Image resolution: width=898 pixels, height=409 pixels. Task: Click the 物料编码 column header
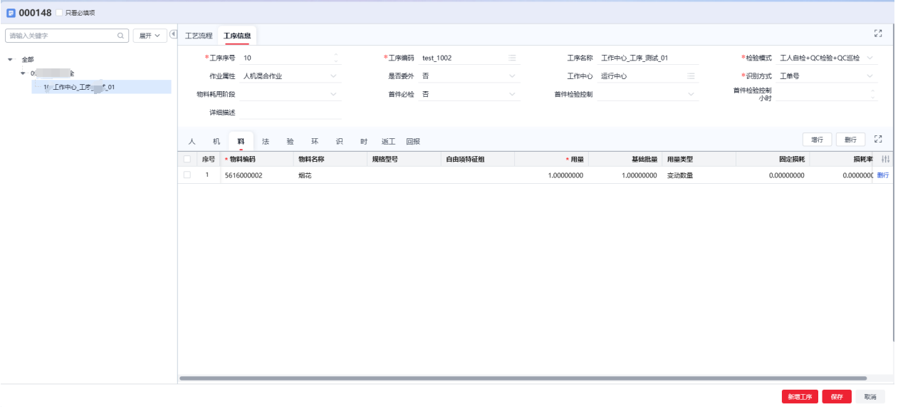tap(257, 159)
